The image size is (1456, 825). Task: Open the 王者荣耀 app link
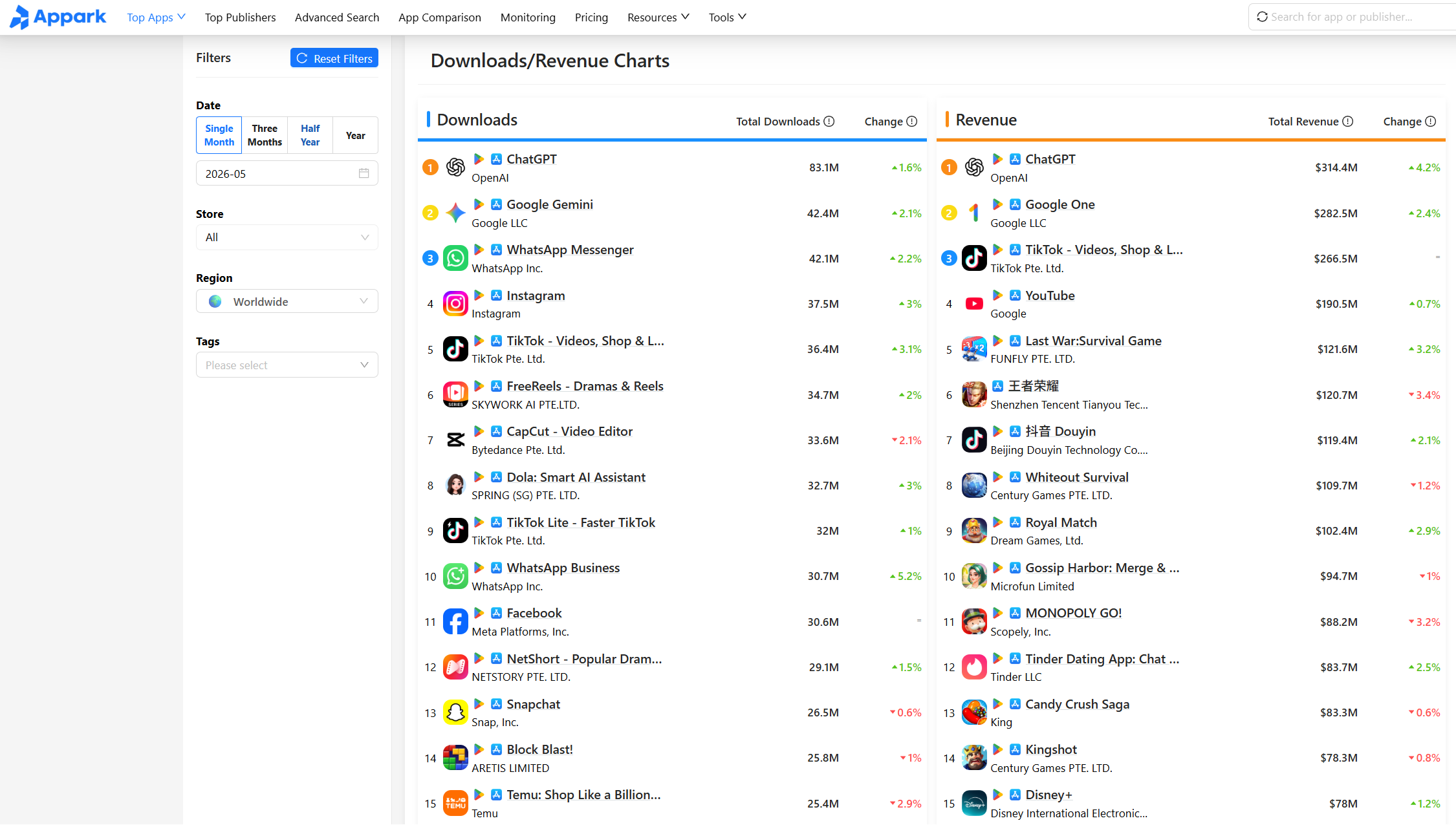(x=1034, y=386)
